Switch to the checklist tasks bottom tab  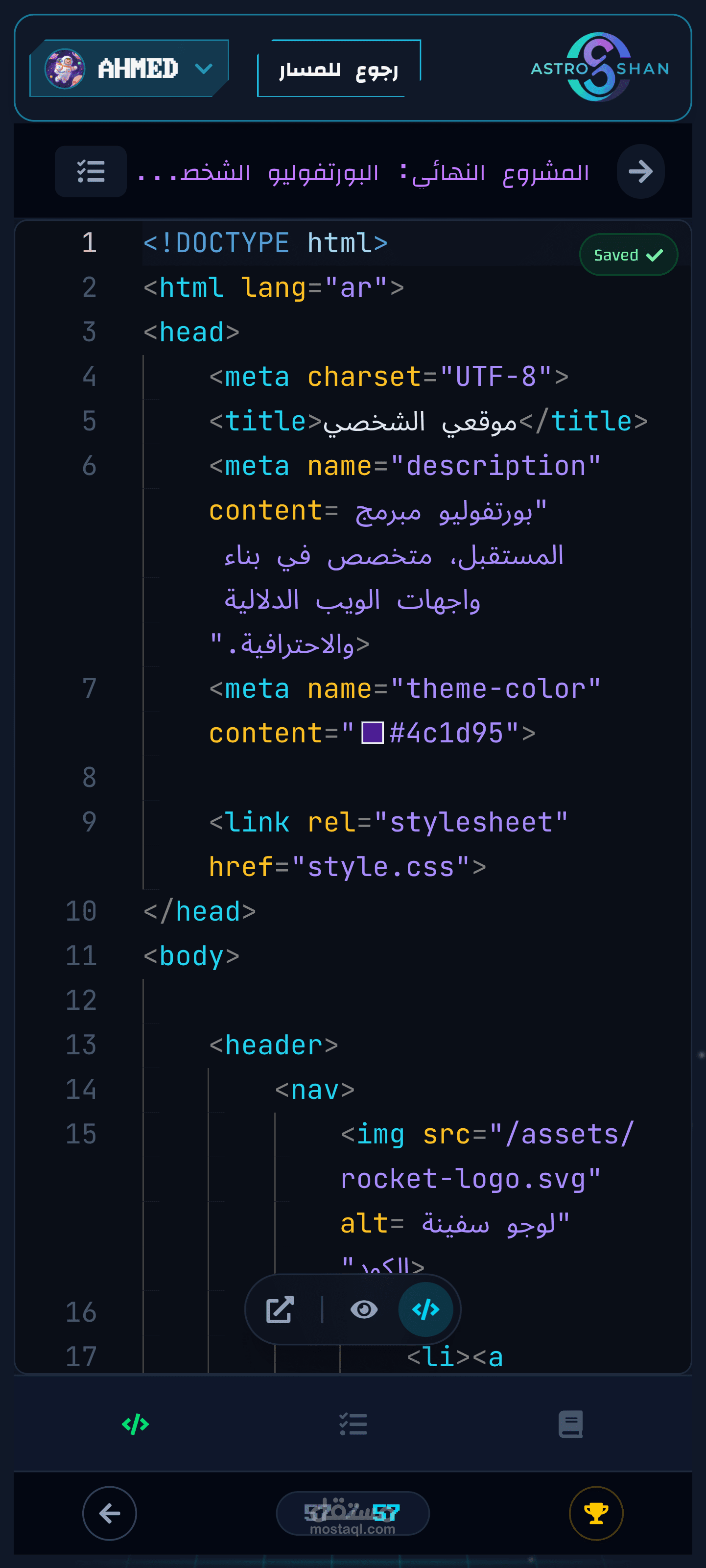point(353,1425)
